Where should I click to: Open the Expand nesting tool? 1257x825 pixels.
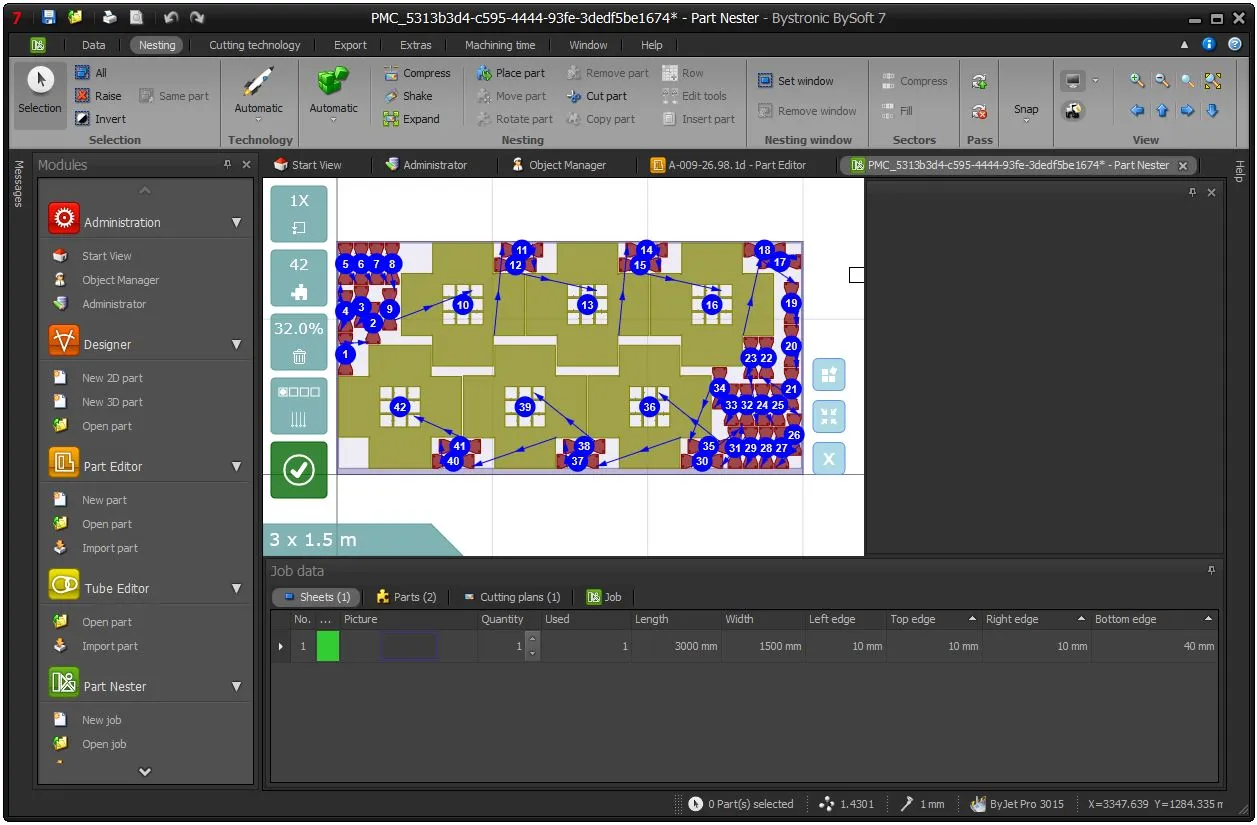click(x=412, y=119)
